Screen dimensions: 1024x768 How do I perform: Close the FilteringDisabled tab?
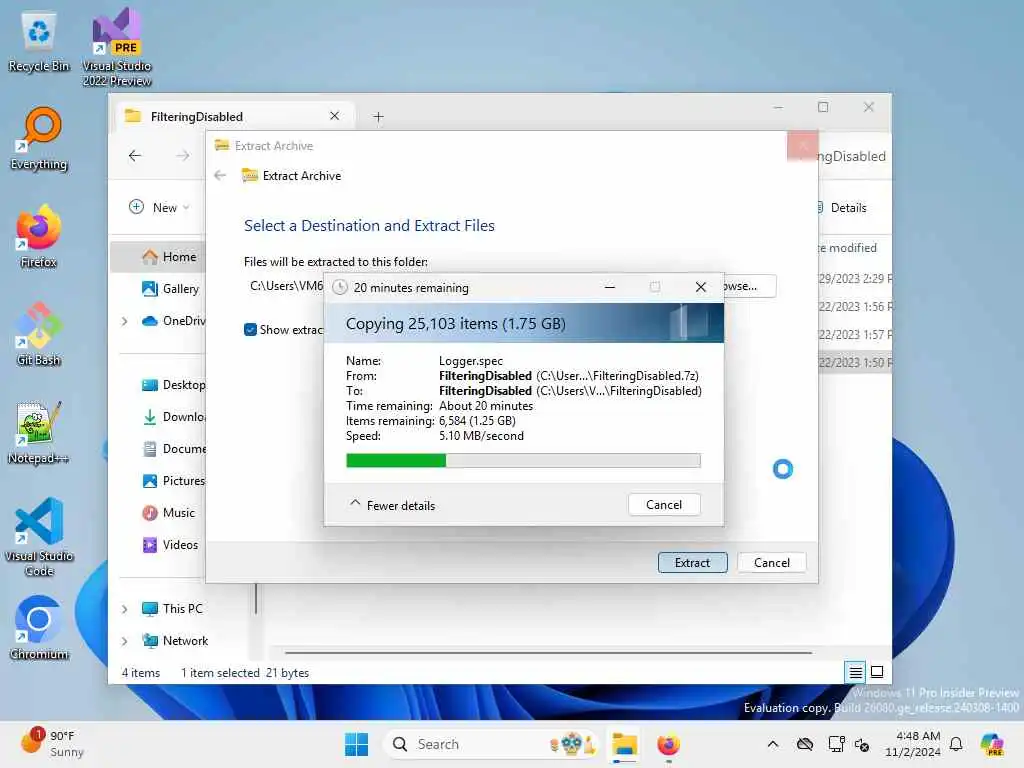point(334,116)
